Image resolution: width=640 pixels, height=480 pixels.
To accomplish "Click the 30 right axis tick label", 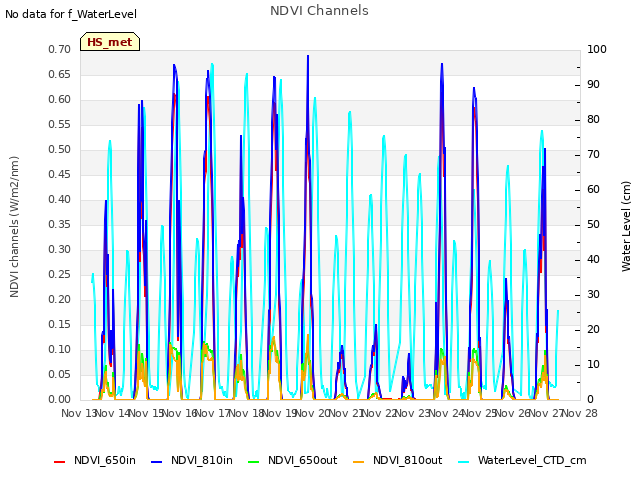I will (593, 294).
